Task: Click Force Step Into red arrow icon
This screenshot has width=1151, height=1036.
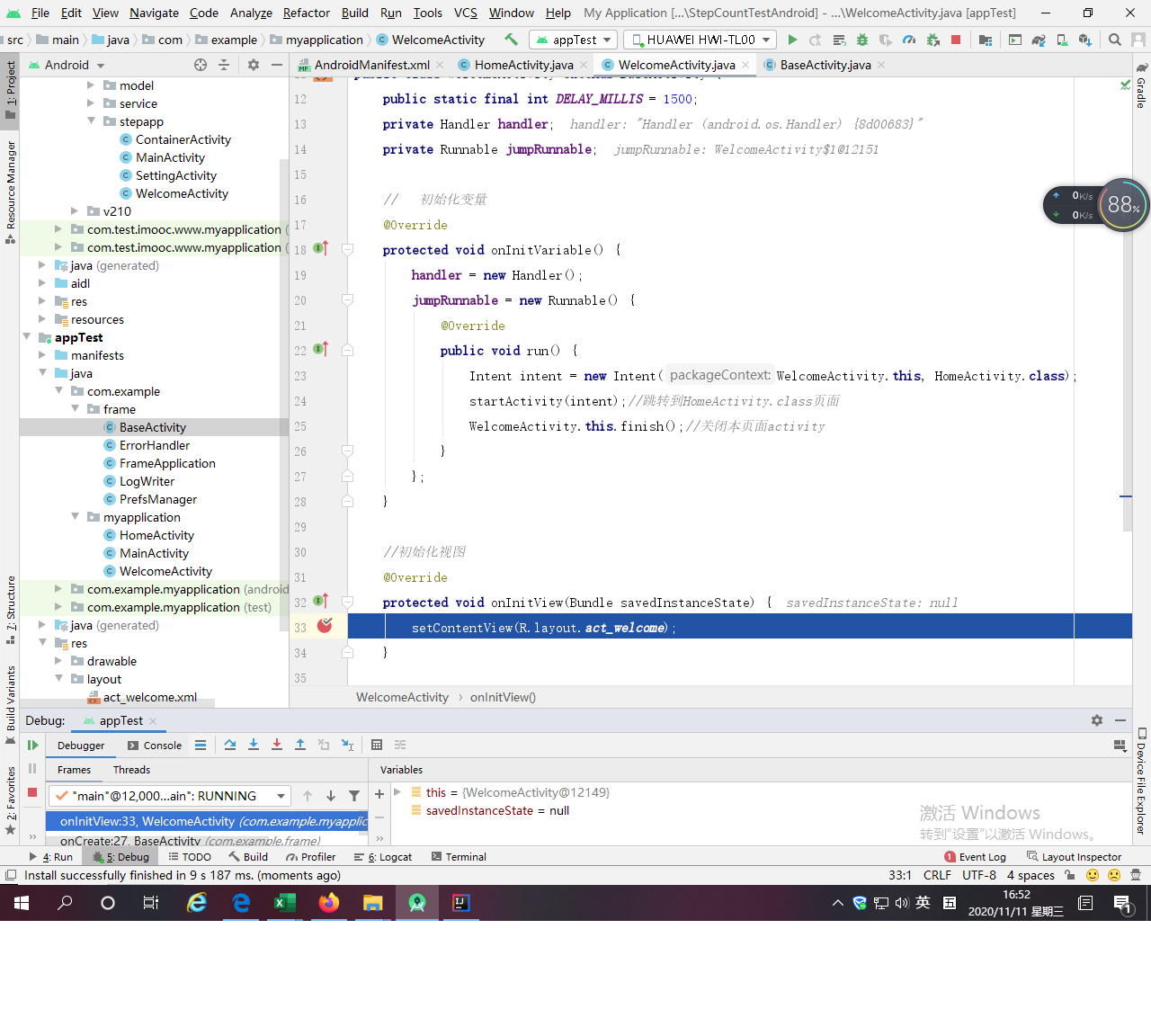Action: pos(277,745)
